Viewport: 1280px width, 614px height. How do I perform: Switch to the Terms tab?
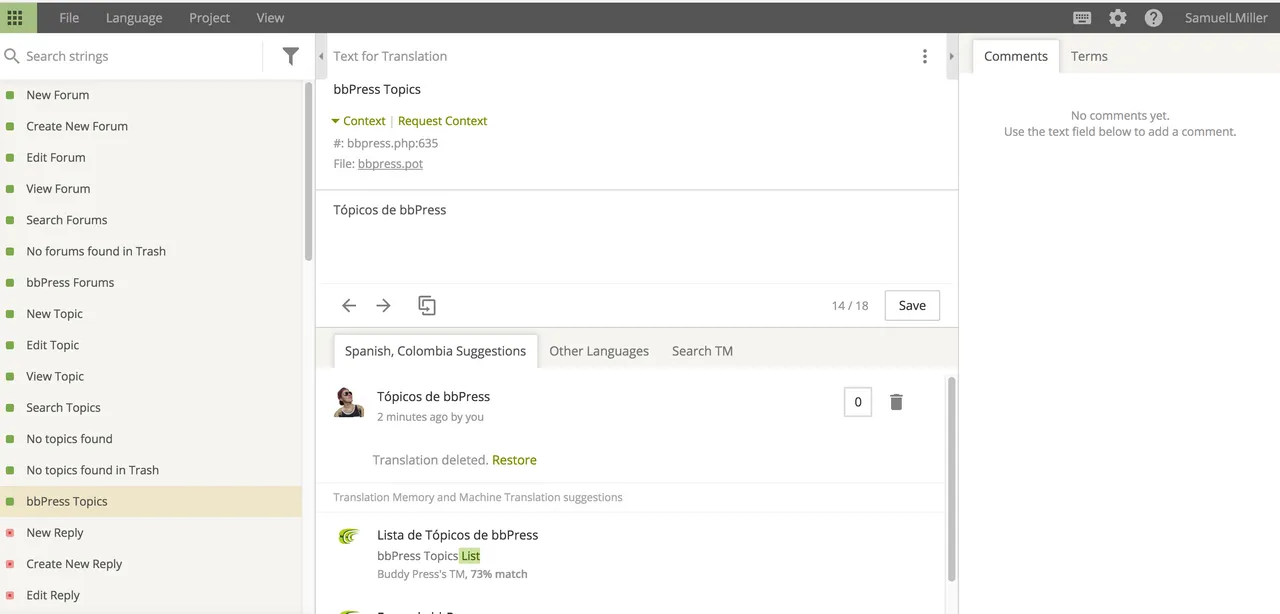point(1089,56)
